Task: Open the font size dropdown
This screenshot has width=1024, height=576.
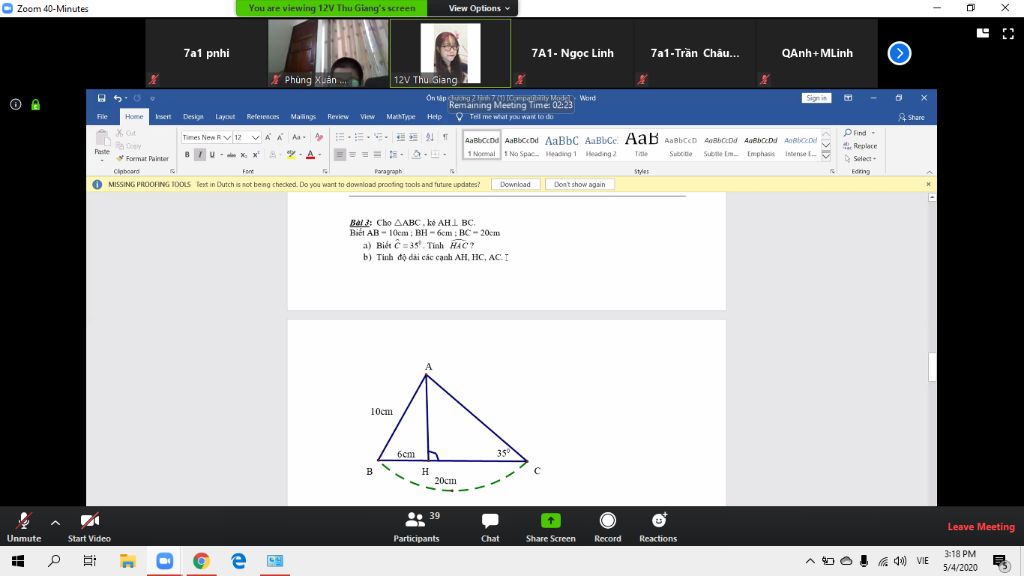Action: click(x=255, y=138)
